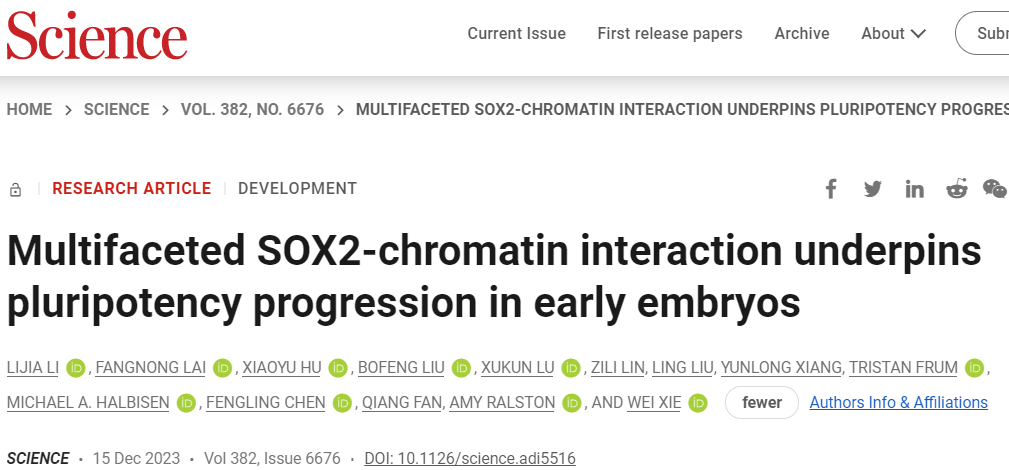Click the Science logo
Screen dimensions: 1009x470
tap(97, 35)
